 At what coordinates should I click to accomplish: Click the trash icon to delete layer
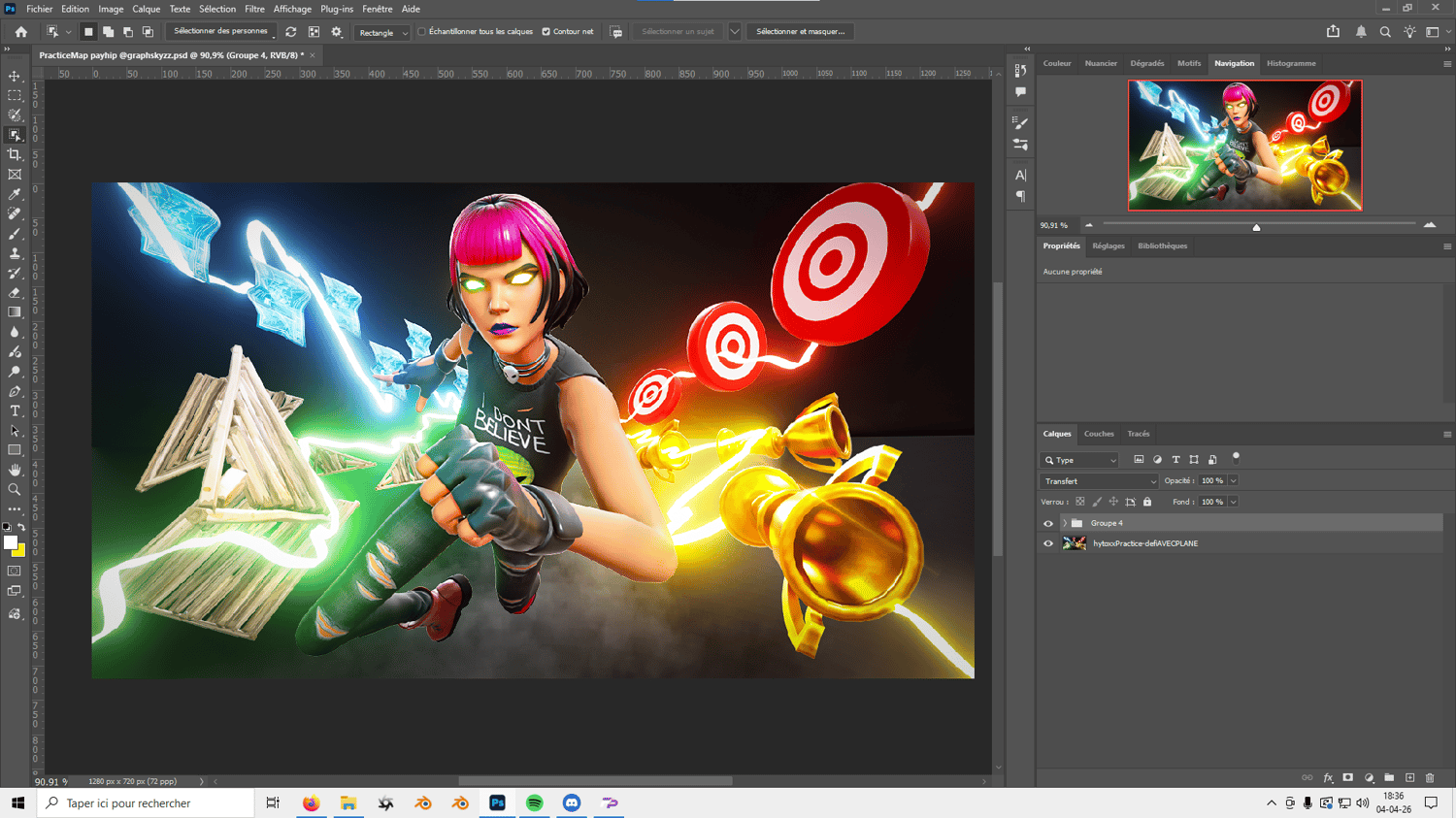tap(1430, 778)
